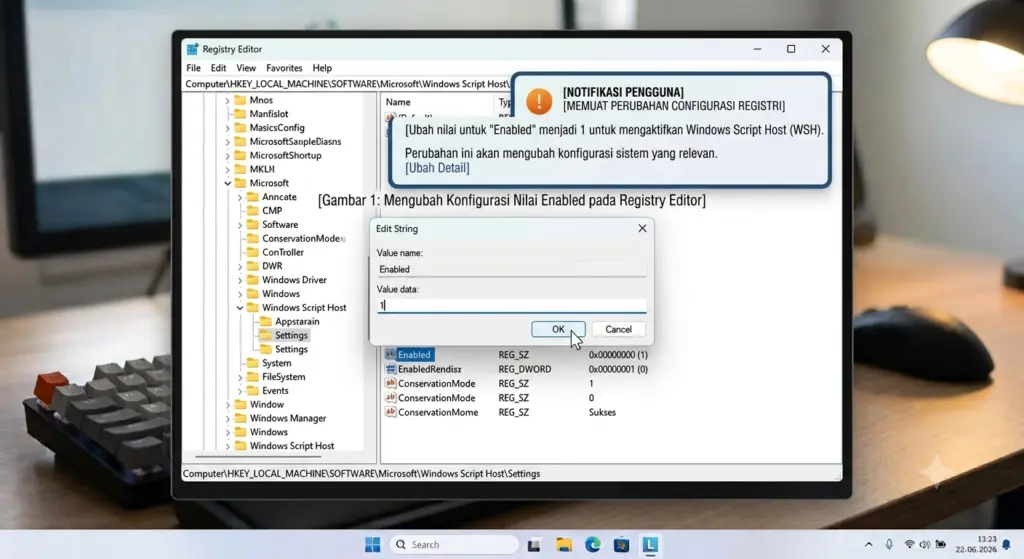Open the View menu
Image resolution: width=1024 pixels, height=559 pixels.
pos(246,68)
